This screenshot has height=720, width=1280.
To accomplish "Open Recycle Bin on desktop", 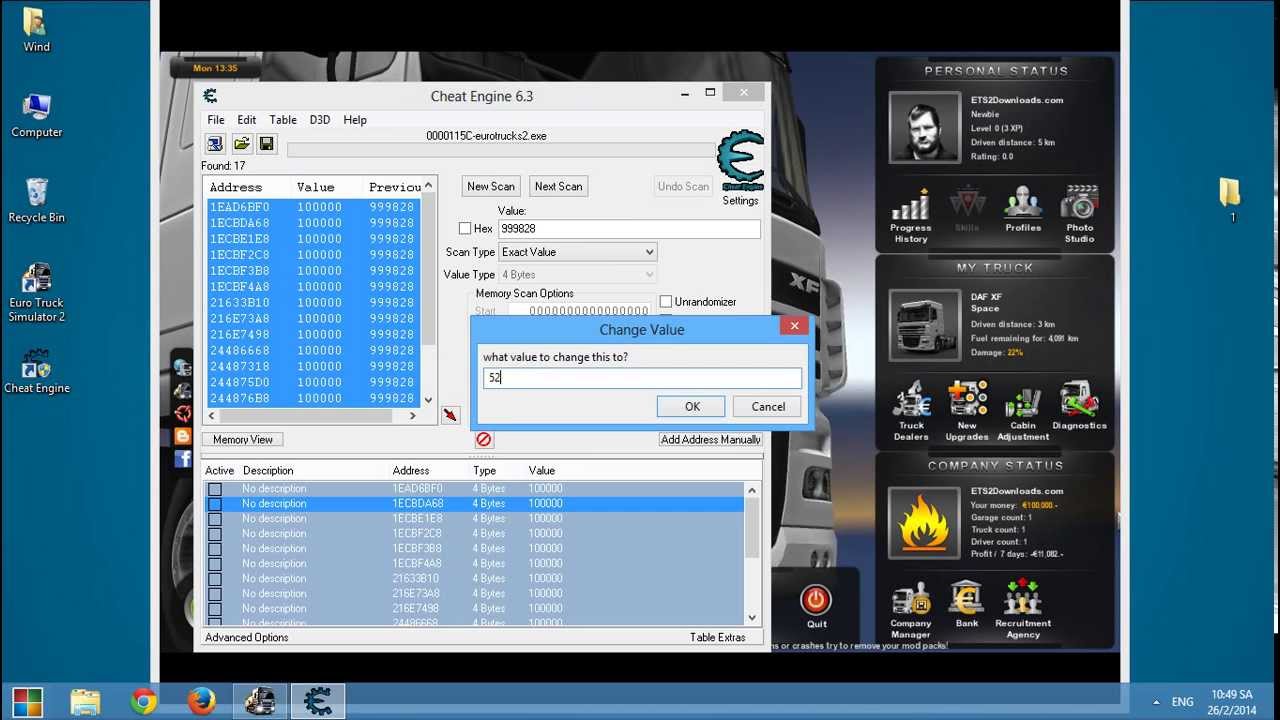I will [x=37, y=201].
